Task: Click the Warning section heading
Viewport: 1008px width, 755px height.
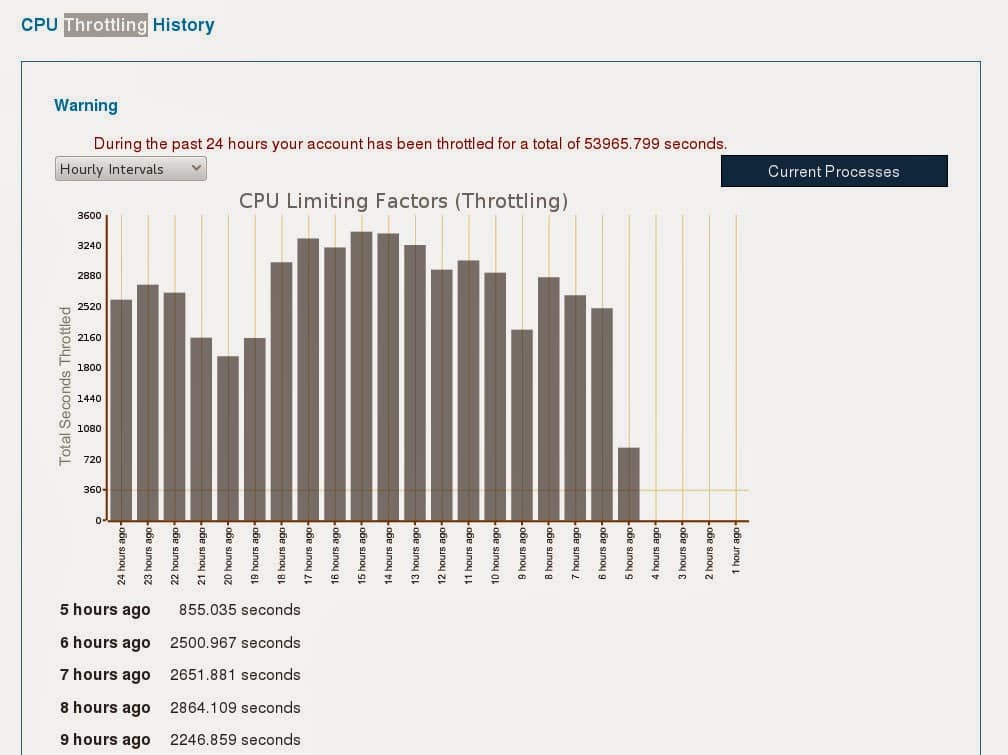Action: (x=86, y=105)
